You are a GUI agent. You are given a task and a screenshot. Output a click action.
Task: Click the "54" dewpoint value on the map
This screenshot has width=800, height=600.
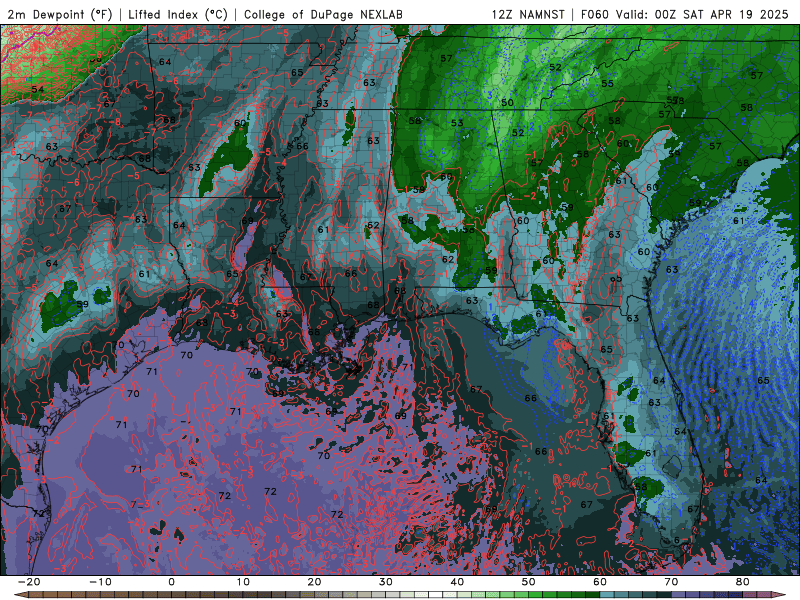coord(38,89)
